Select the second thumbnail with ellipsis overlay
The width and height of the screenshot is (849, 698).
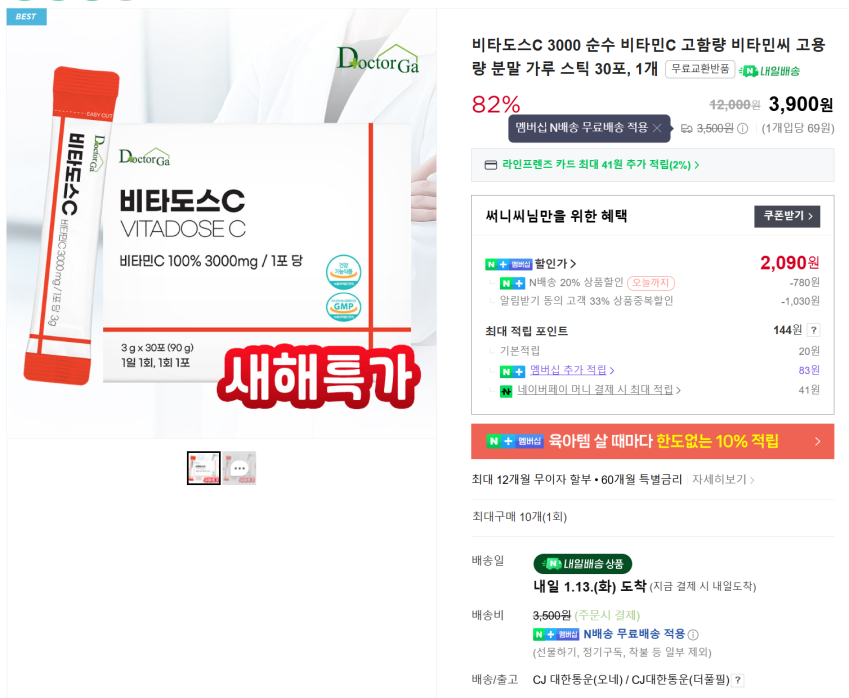tap(239, 468)
